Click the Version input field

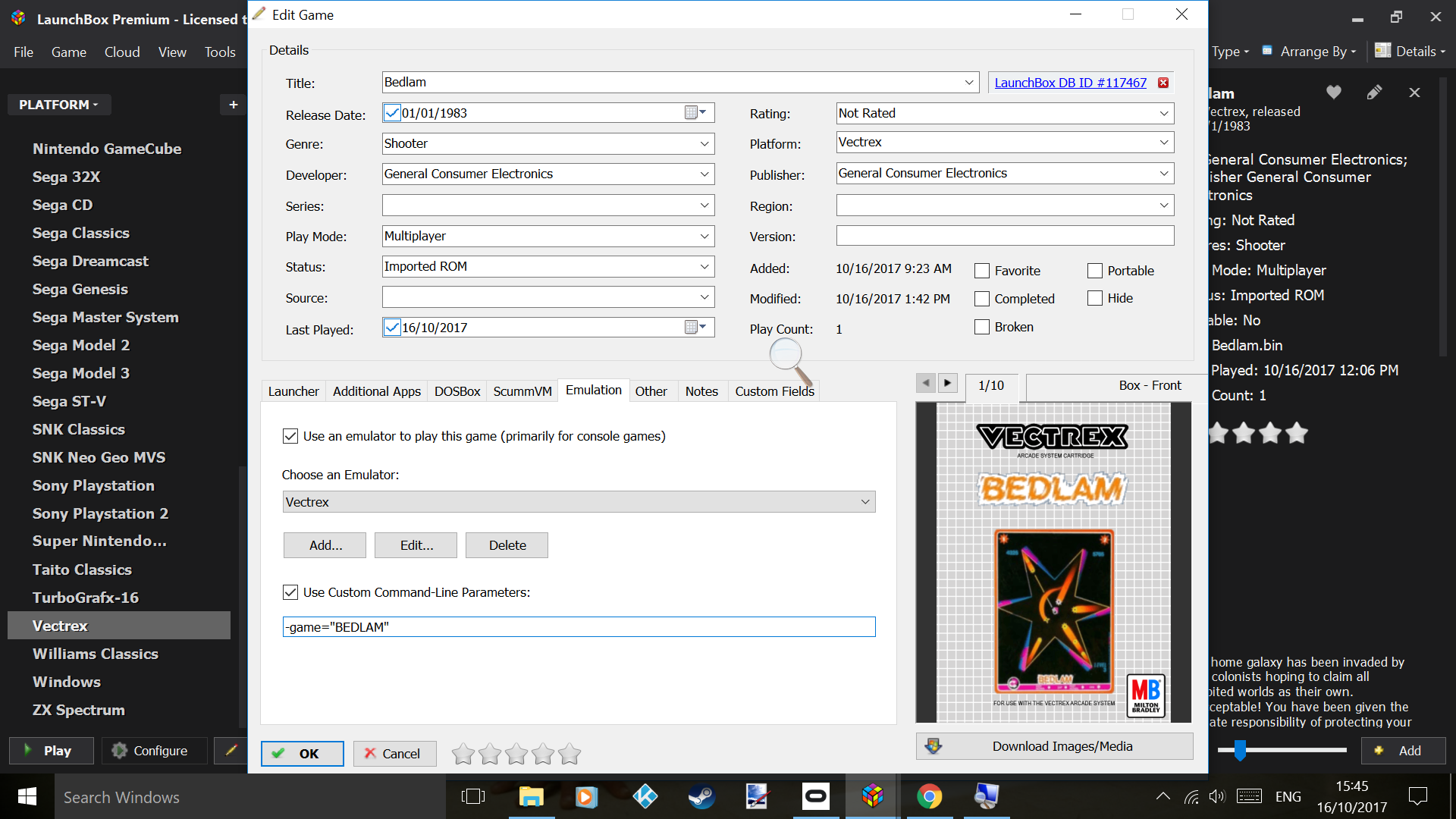pyautogui.click(x=1006, y=236)
